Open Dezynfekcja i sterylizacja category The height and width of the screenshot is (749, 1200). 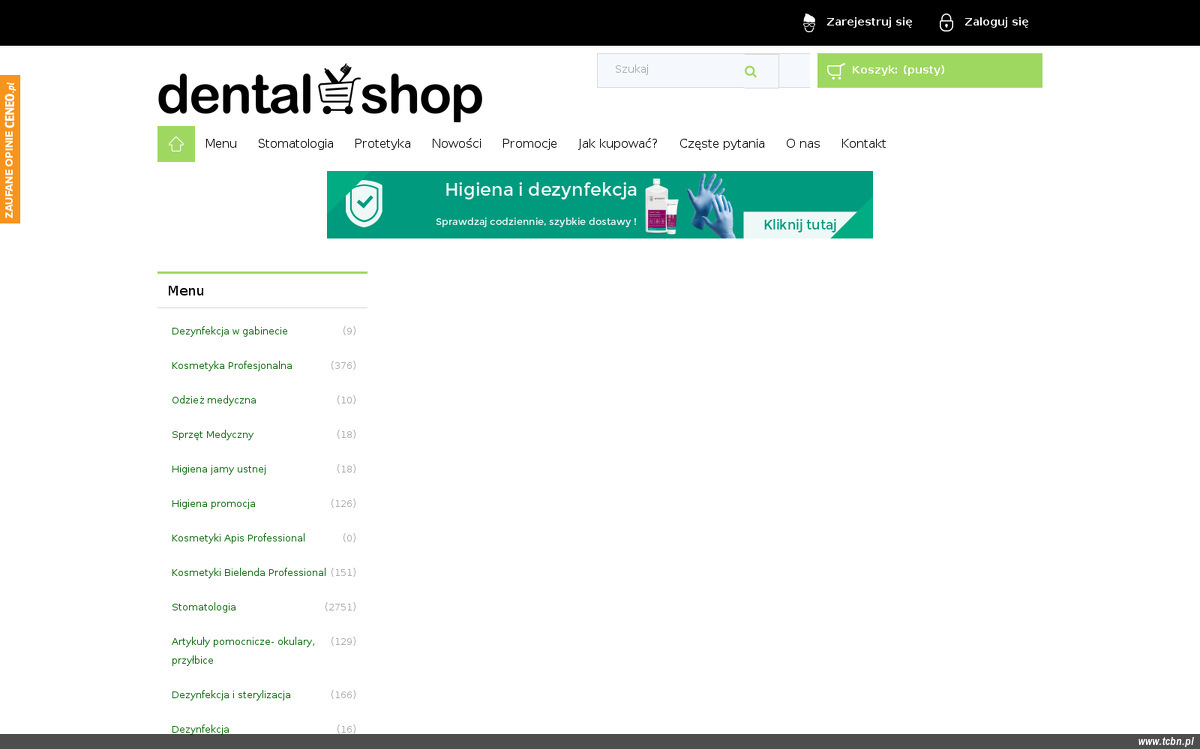click(231, 695)
